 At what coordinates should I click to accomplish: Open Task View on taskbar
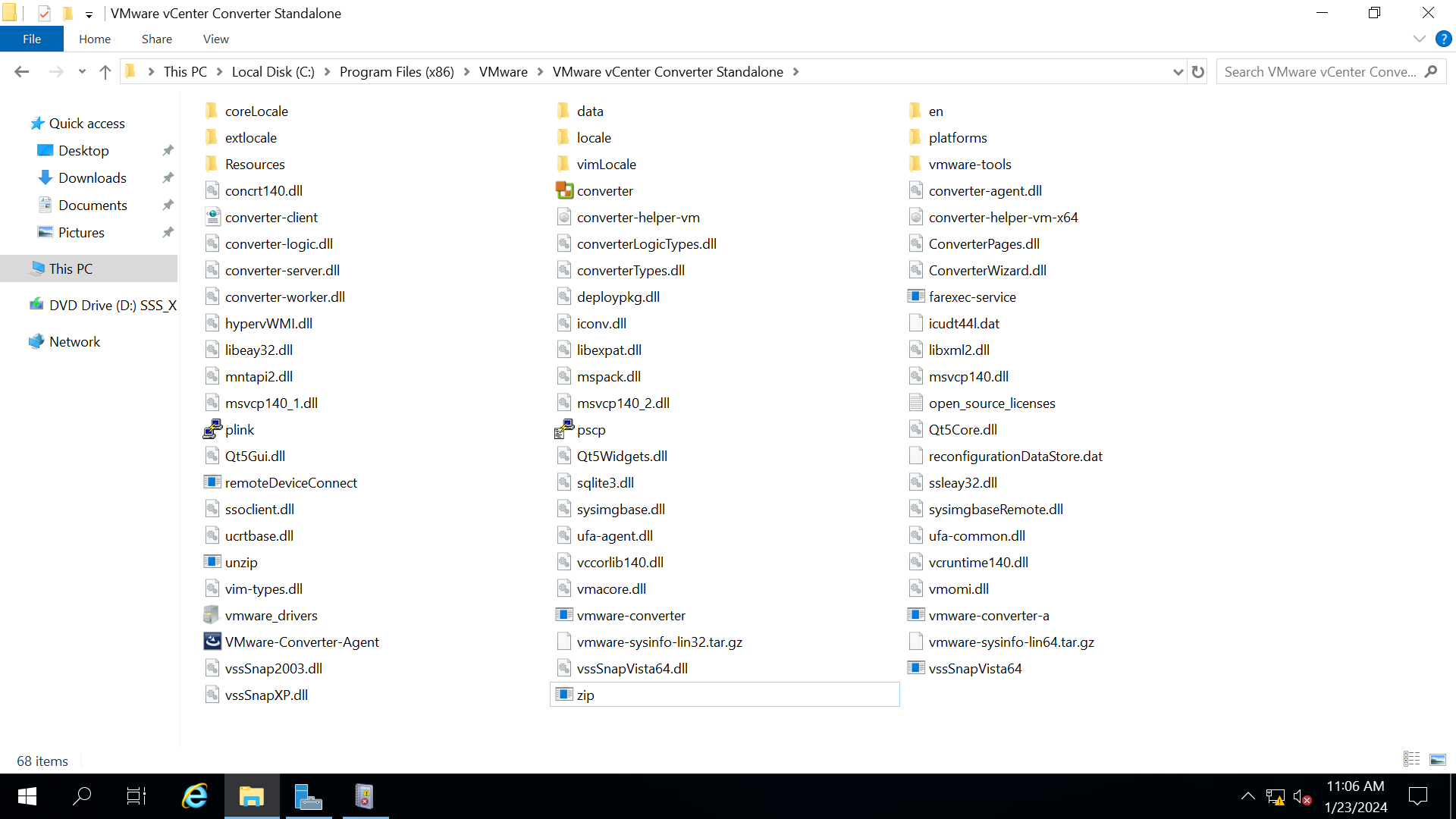click(136, 796)
